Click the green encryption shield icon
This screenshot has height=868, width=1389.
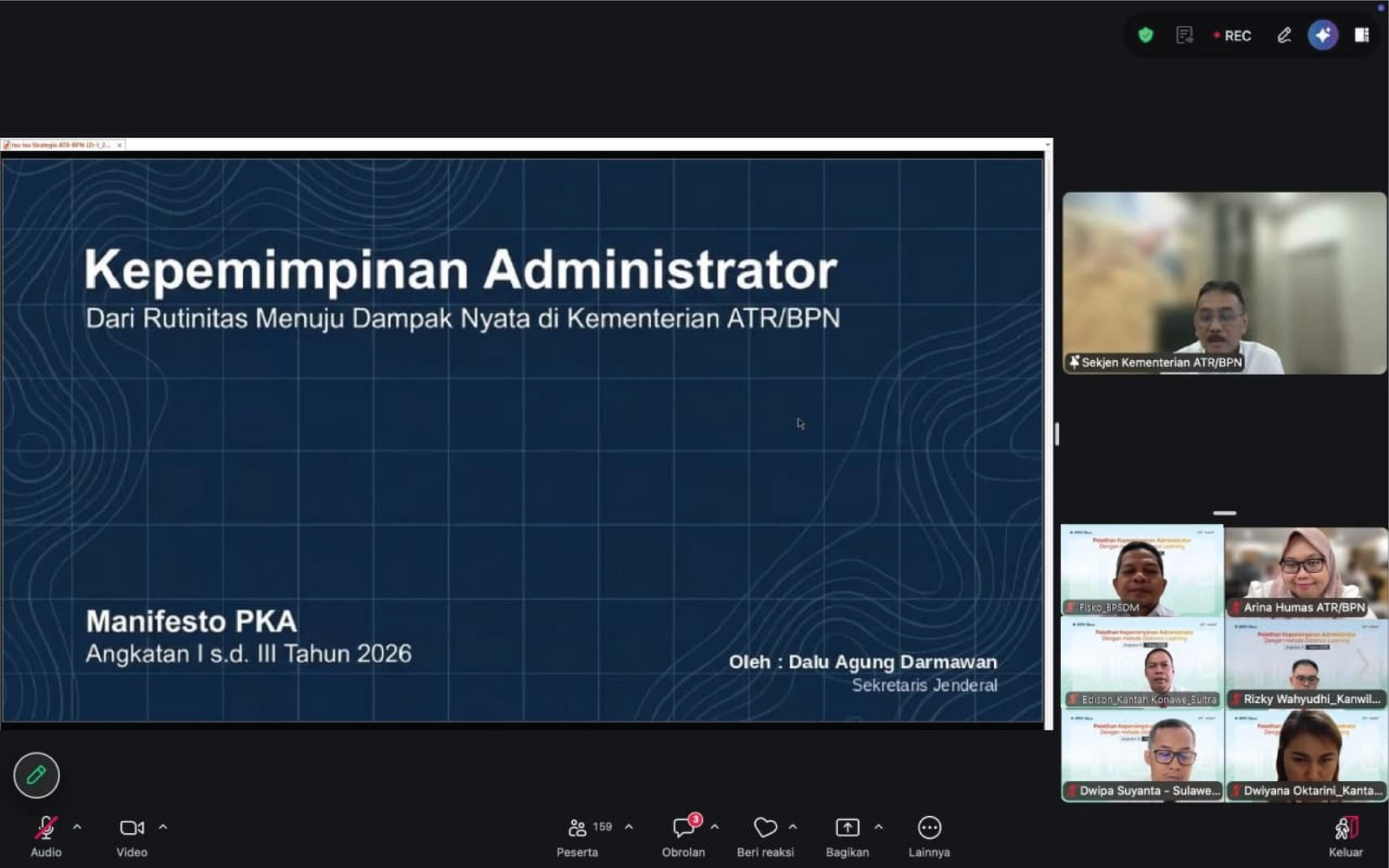[1146, 36]
